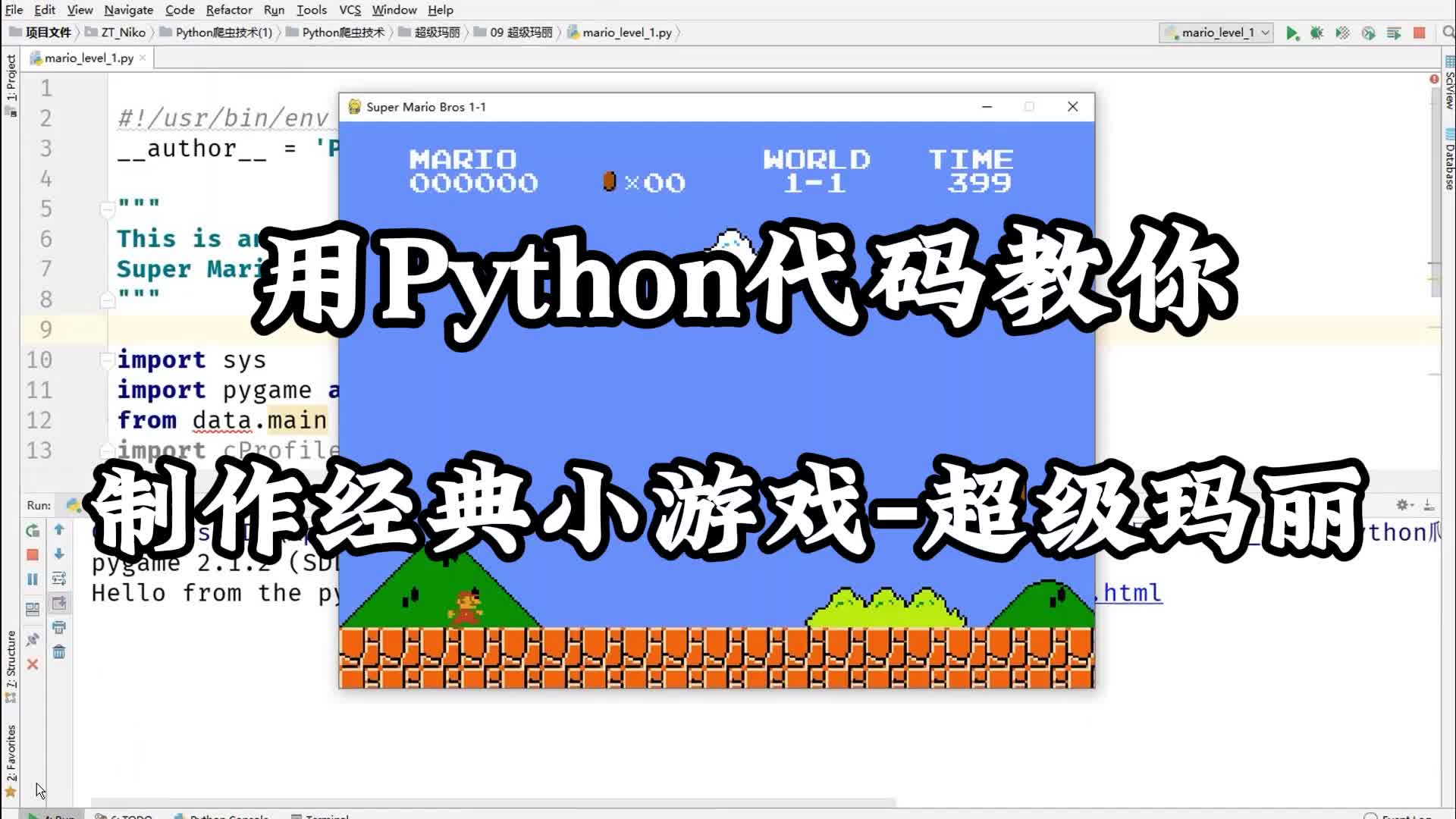Start debugging with the Debug bug icon
Viewport: 1456px width, 819px height.
point(1317,33)
